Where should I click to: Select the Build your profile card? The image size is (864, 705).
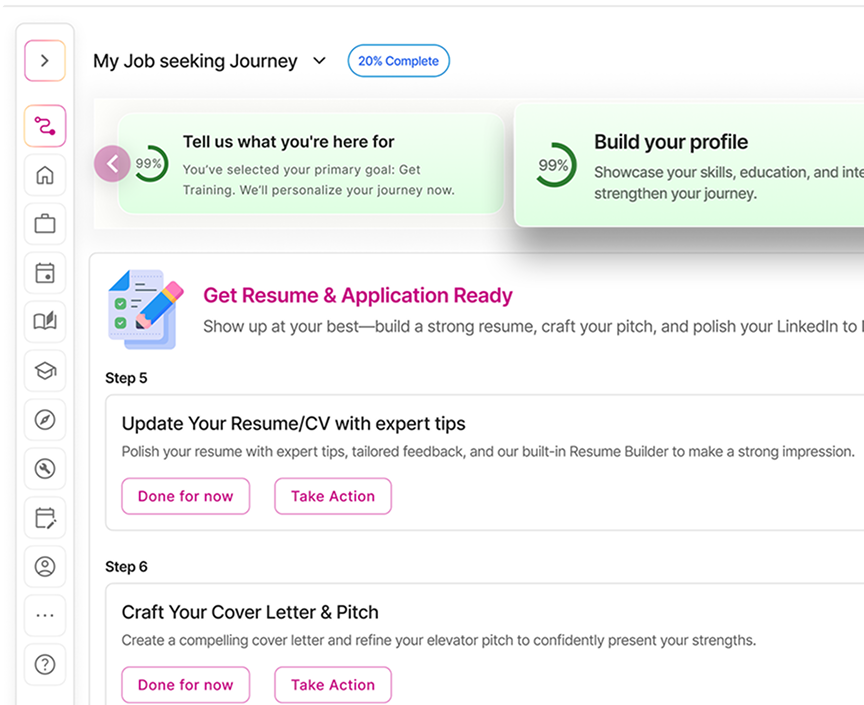coord(688,164)
